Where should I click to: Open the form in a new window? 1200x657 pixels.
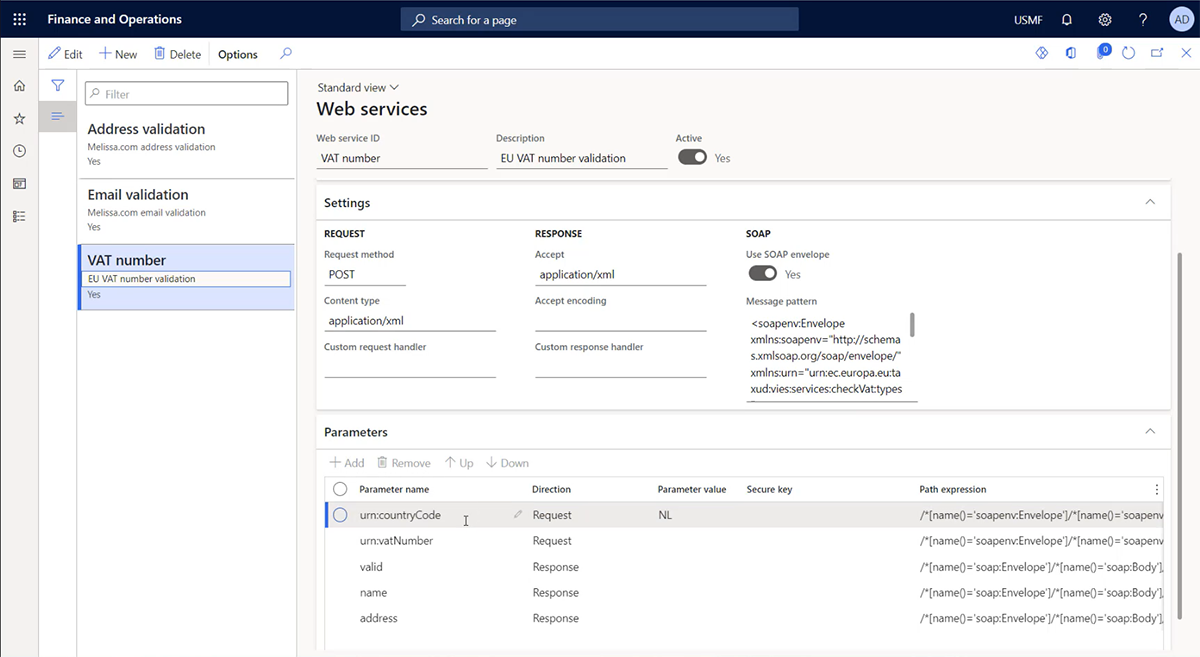point(1157,54)
